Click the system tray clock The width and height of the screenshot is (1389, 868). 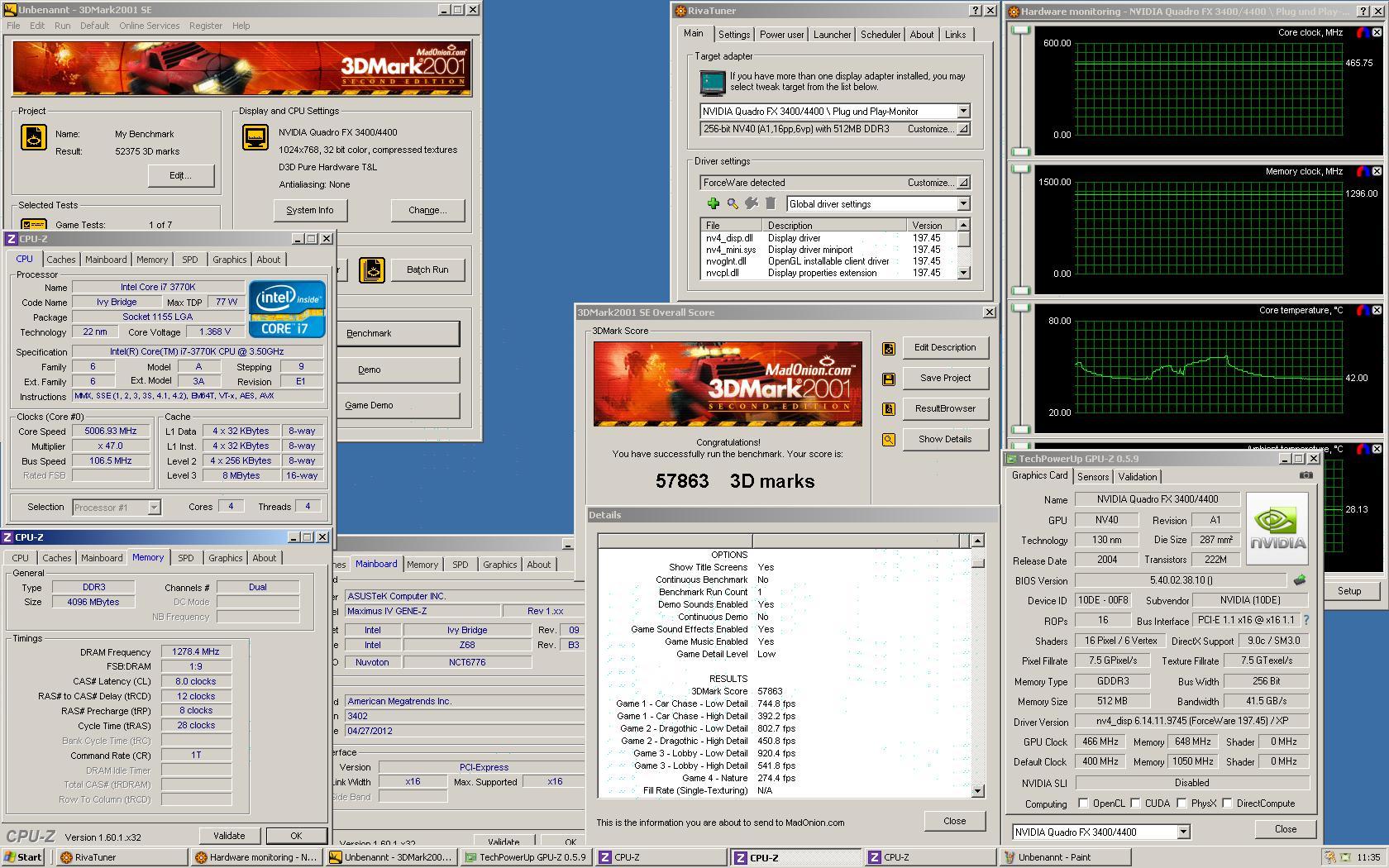pyautogui.click(x=1368, y=857)
